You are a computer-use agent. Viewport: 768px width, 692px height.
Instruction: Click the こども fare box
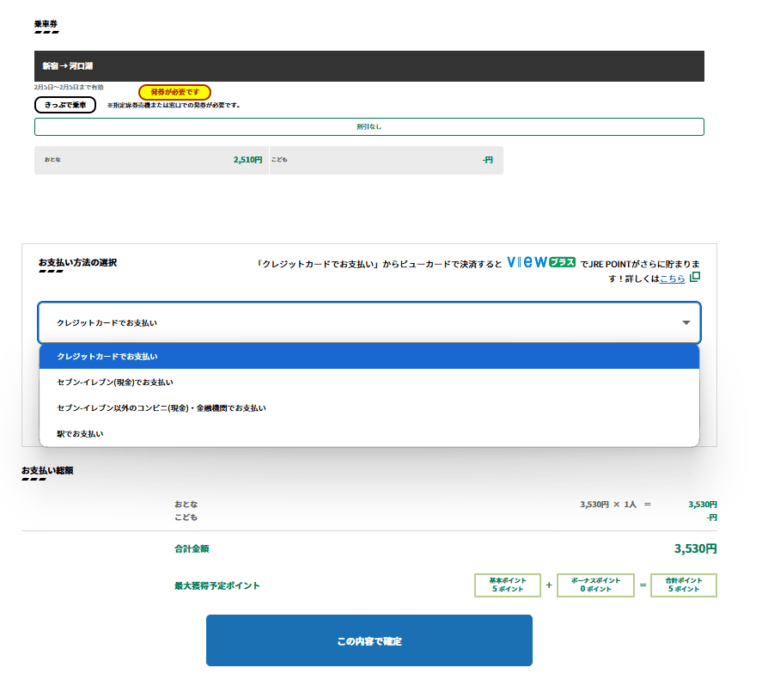click(385, 160)
